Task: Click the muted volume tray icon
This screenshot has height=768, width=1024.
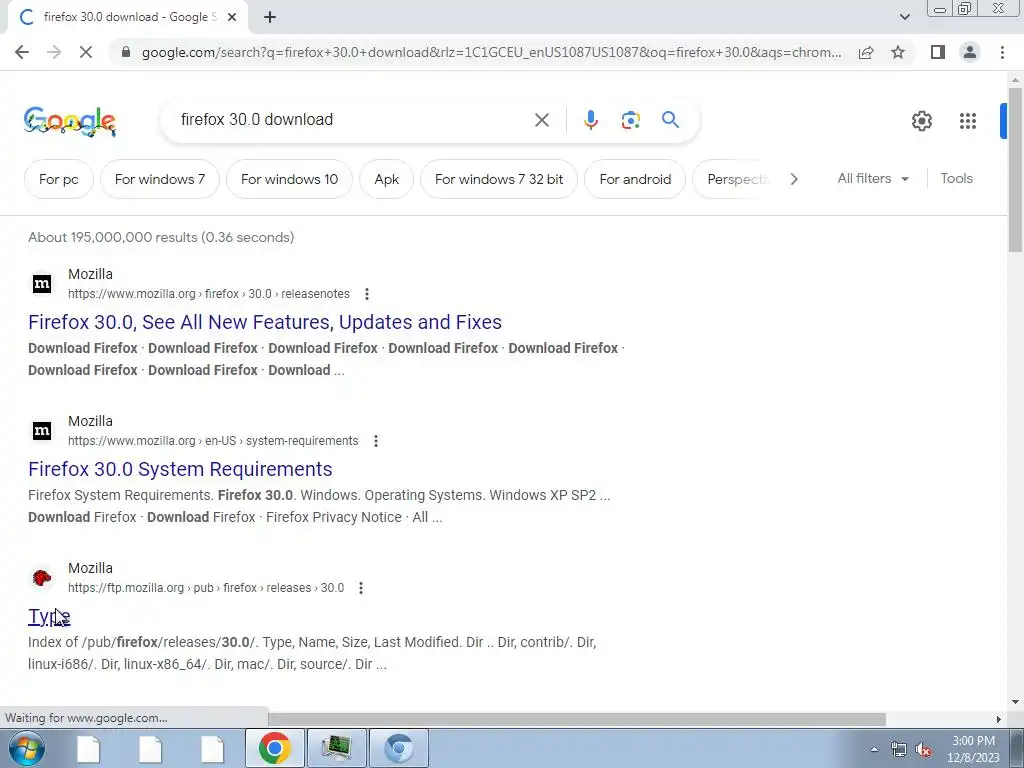Action: (x=923, y=750)
